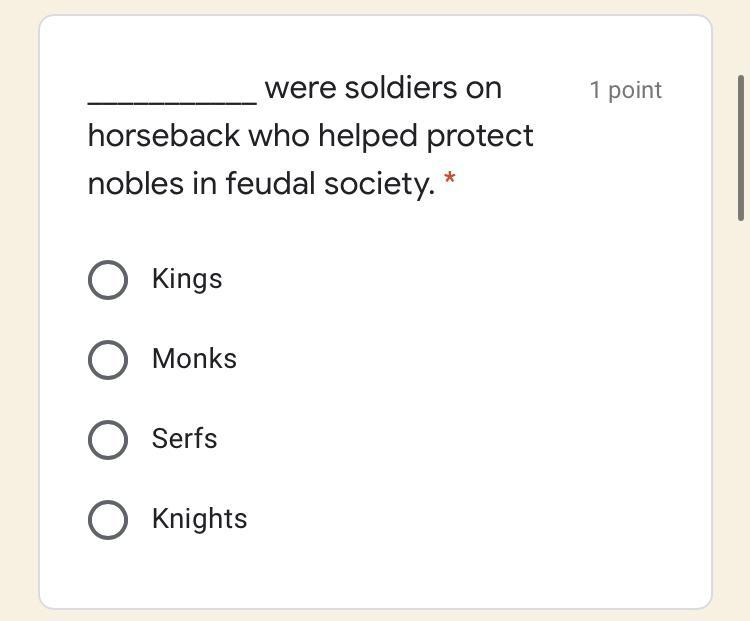Click the "Kings" answer label text
750x621 pixels.
(x=187, y=279)
